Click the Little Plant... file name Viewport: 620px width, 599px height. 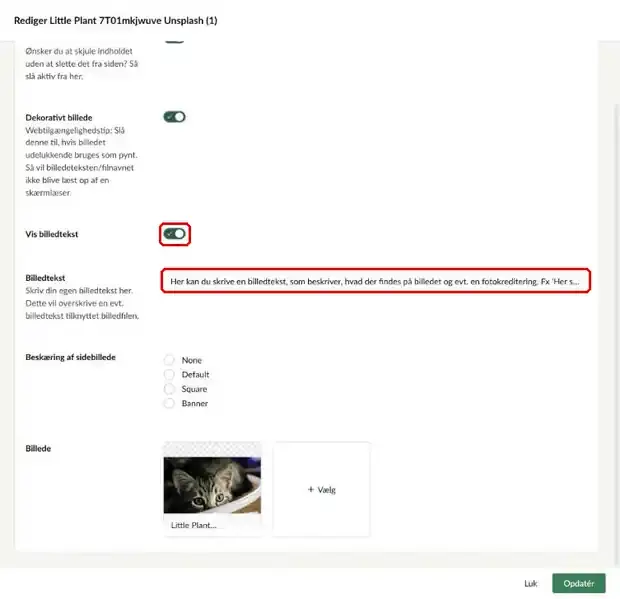coord(193,525)
